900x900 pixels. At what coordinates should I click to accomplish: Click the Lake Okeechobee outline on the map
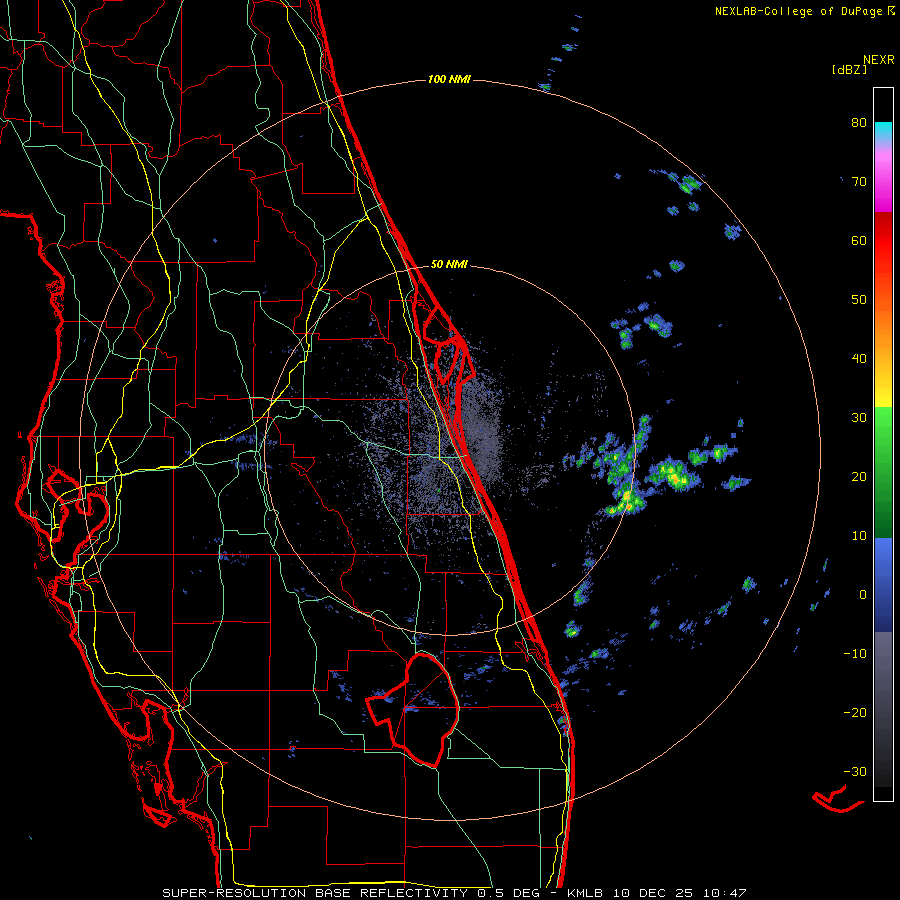[413, 709]
